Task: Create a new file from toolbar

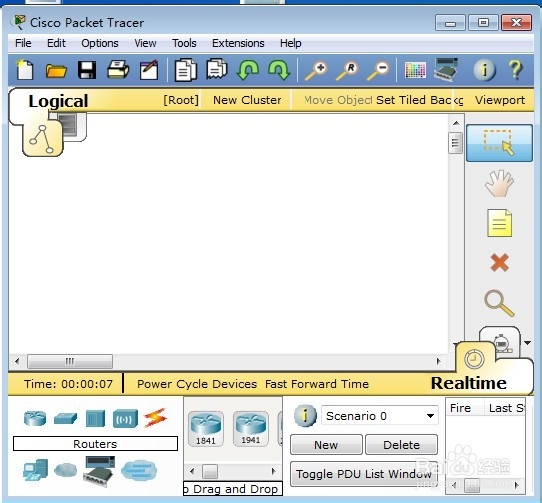Action: [25, 71]
